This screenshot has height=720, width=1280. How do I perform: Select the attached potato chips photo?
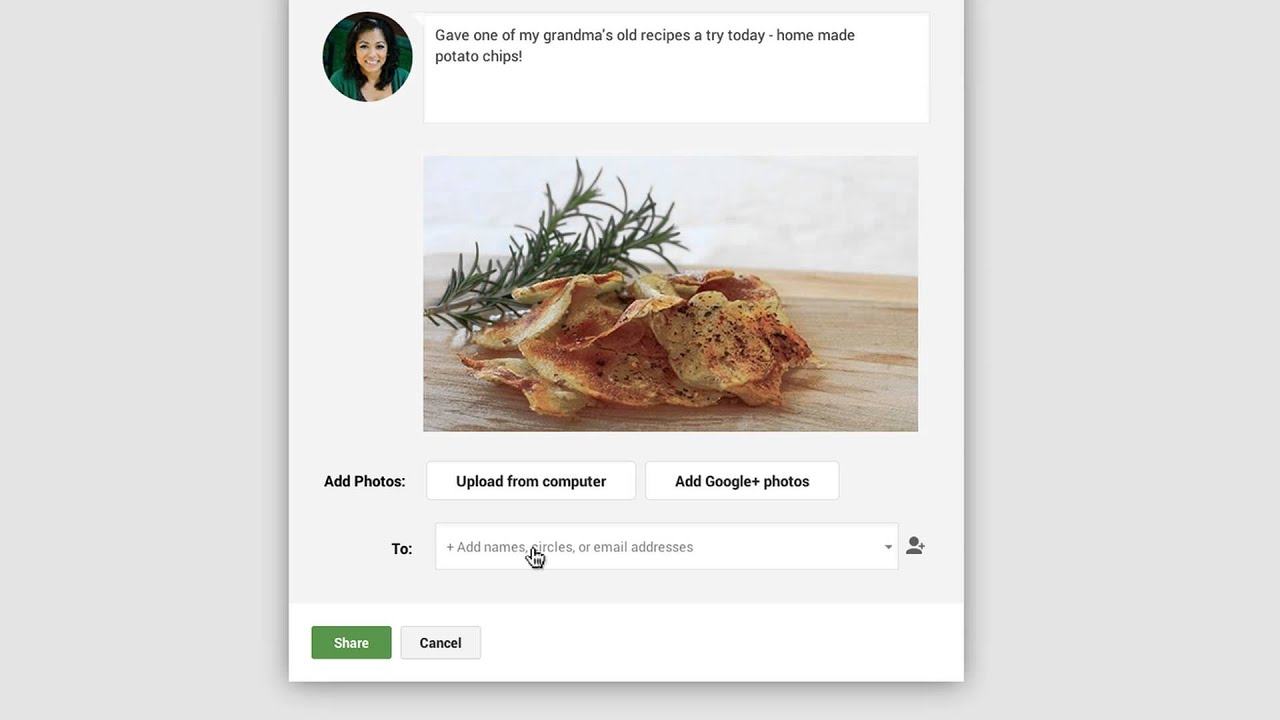pos(670,294)
